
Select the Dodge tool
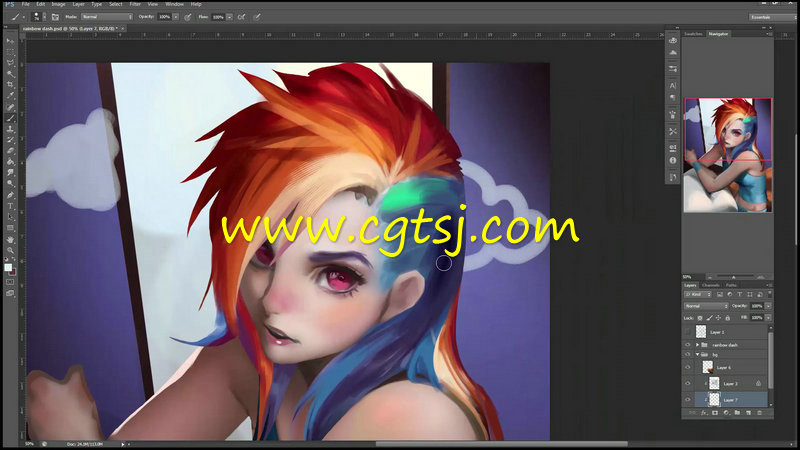click(x=10, y=184)
